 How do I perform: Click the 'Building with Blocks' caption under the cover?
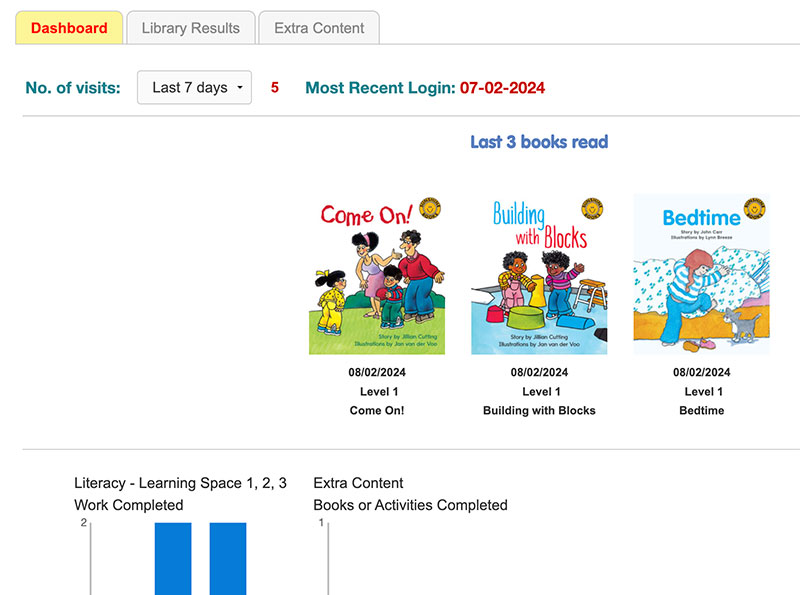coord(539,411)
